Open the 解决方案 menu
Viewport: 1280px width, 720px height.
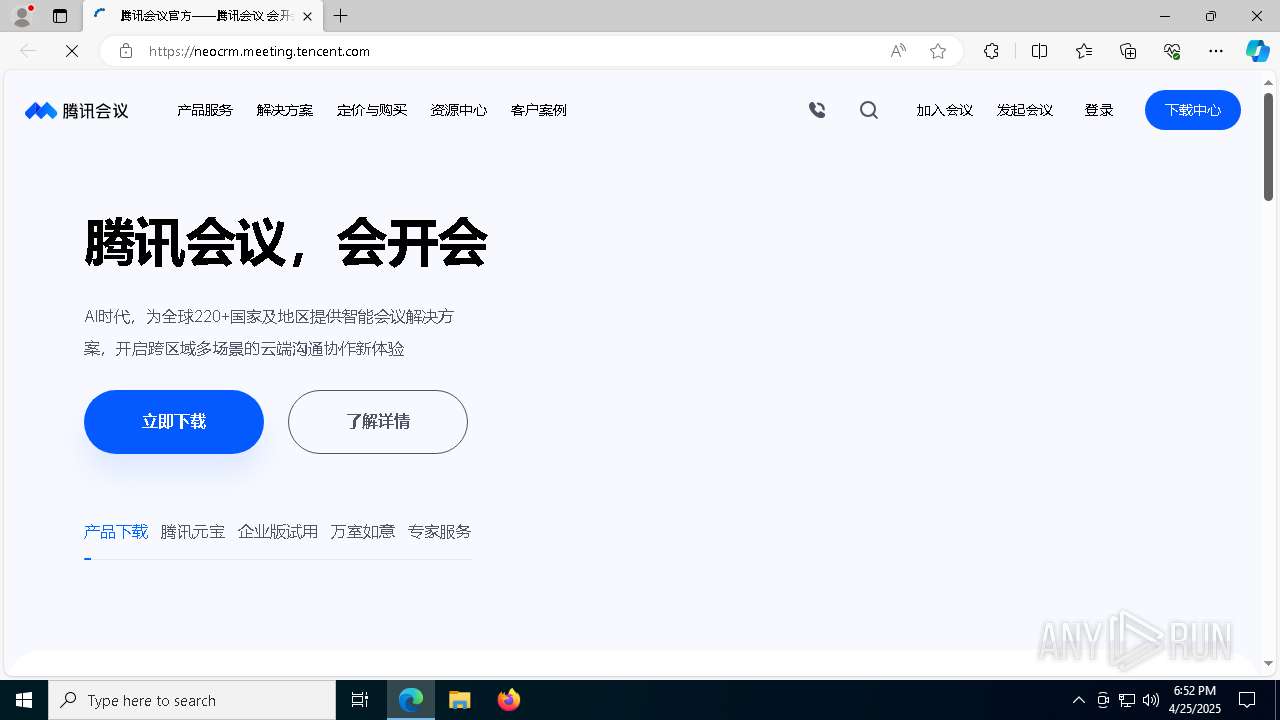point(285,110)
